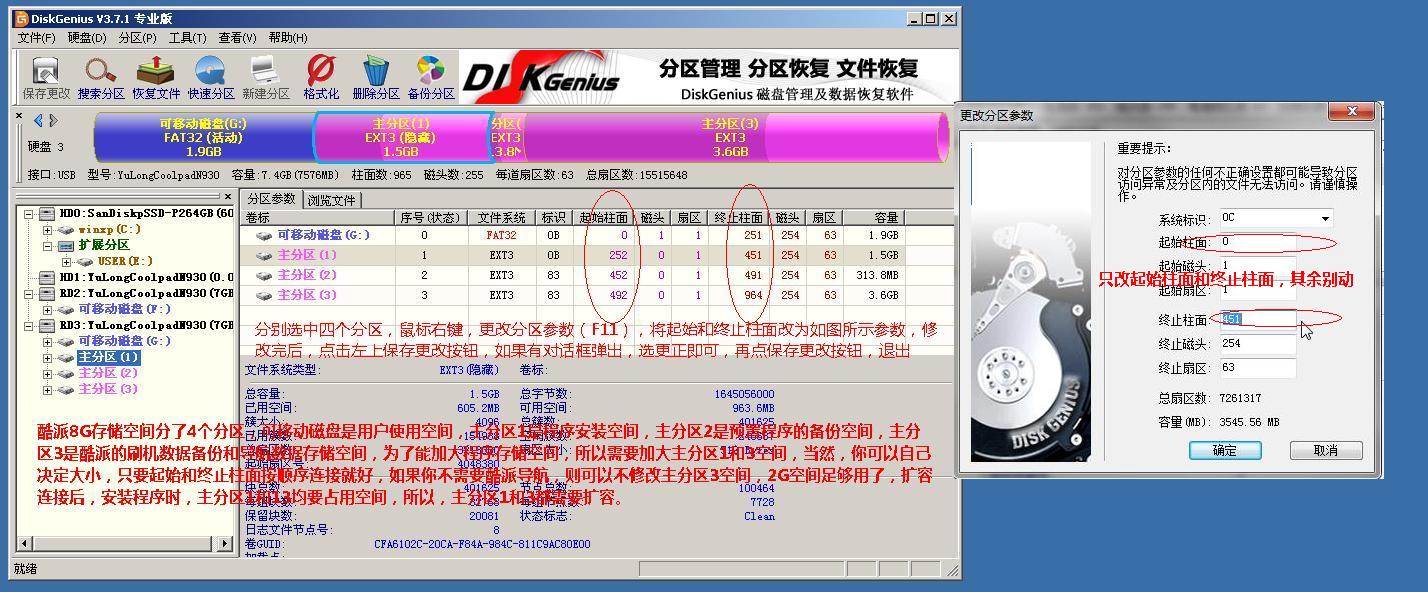
Task: Click the 扩展分区 extended partition icon in tree
Action: pos(66,245)
